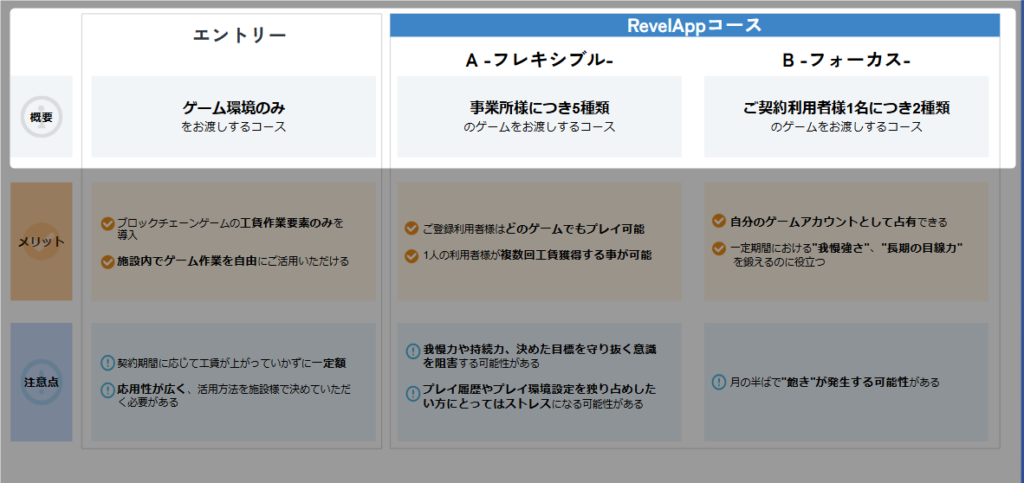Viewport: 1024px width, 483px height.
Task: Click info icon beside 月の半ばで"飽き"が発生
Action: tap(718, 382)
